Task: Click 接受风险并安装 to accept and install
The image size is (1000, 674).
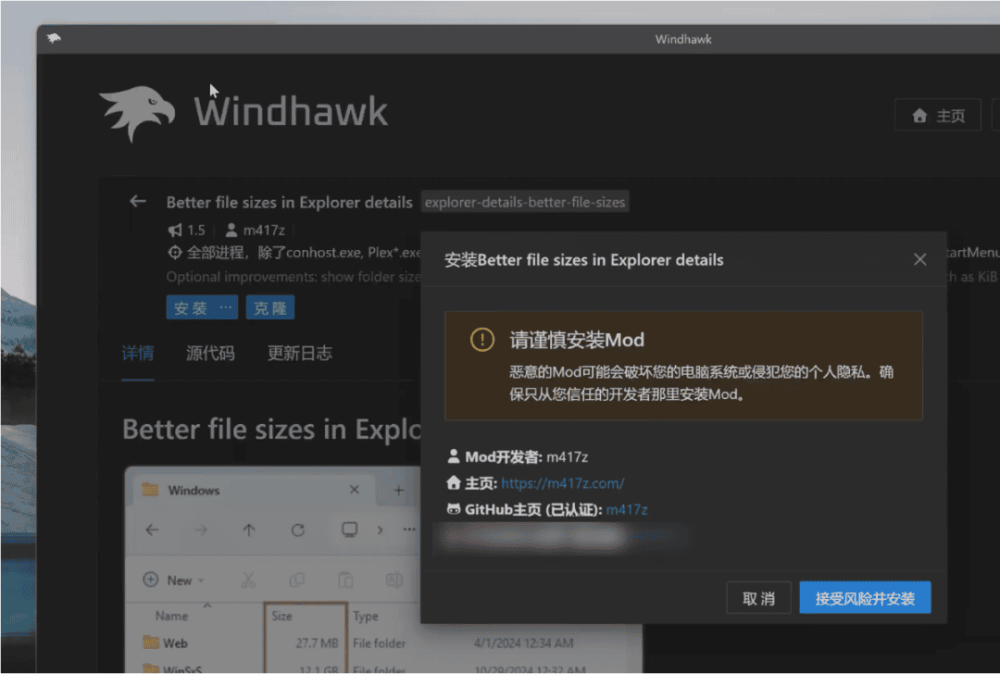Action: [865, 598]
